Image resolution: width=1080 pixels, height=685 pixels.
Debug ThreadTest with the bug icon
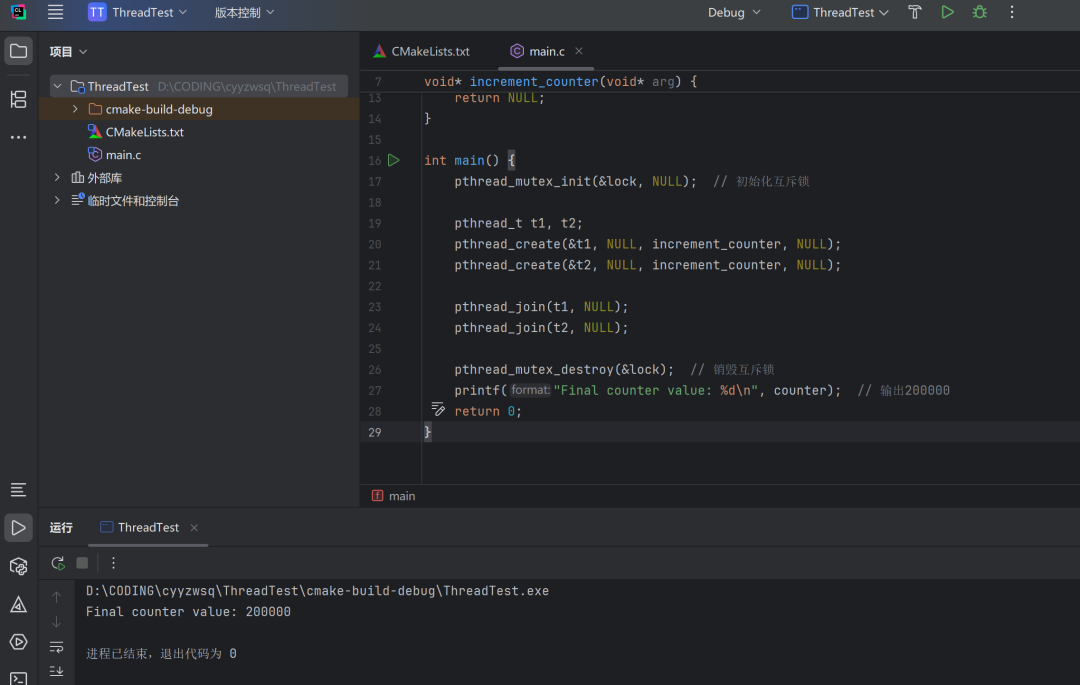pos(979,12)
